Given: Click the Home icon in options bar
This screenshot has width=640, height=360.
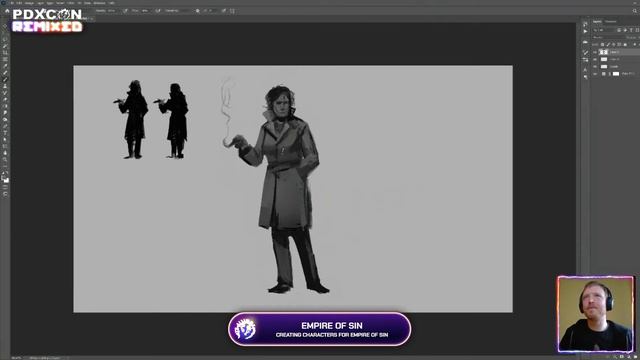Looking at the screenshot, I should (x=7, y=11).
